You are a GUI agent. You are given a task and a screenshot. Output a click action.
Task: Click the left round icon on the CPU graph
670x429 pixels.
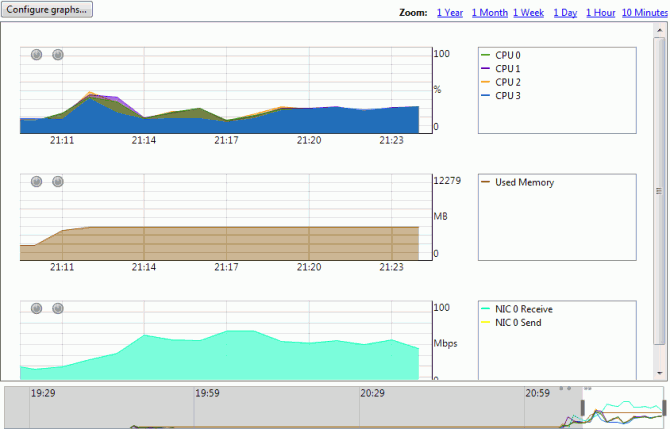(36, 55)
